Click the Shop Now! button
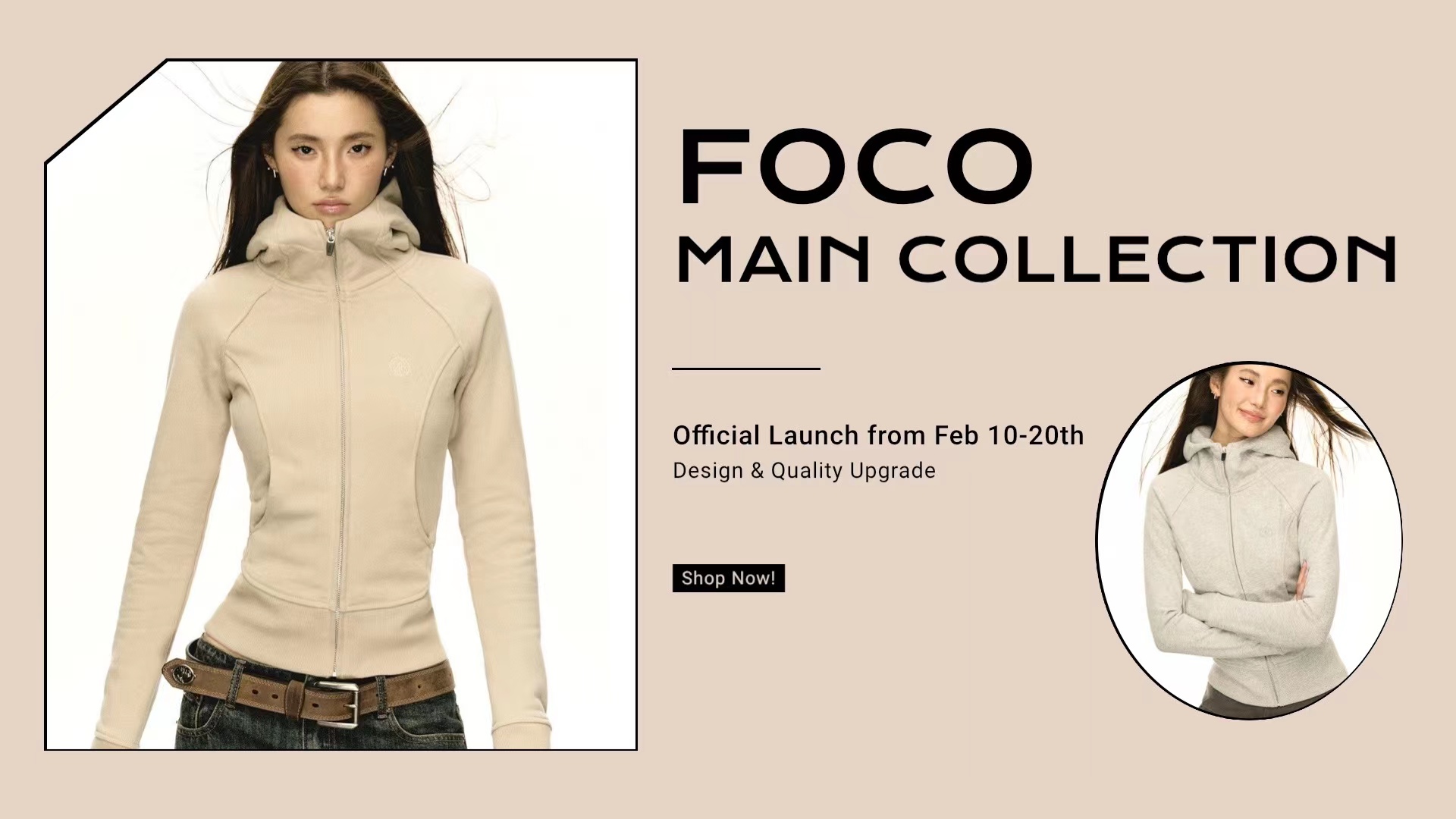The width and height of the screenshot is (1456, 819). tap(728, 578)
